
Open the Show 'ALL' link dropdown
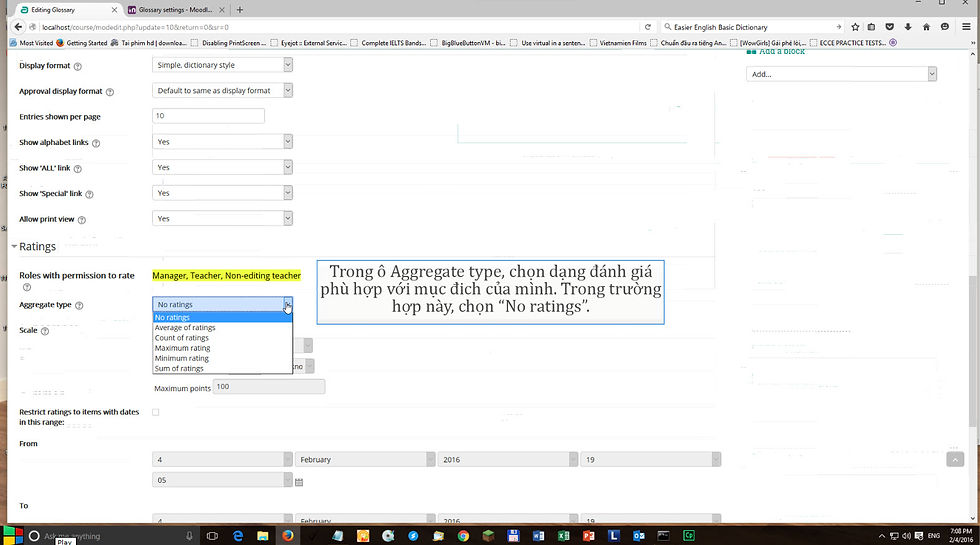pos(222,168)
